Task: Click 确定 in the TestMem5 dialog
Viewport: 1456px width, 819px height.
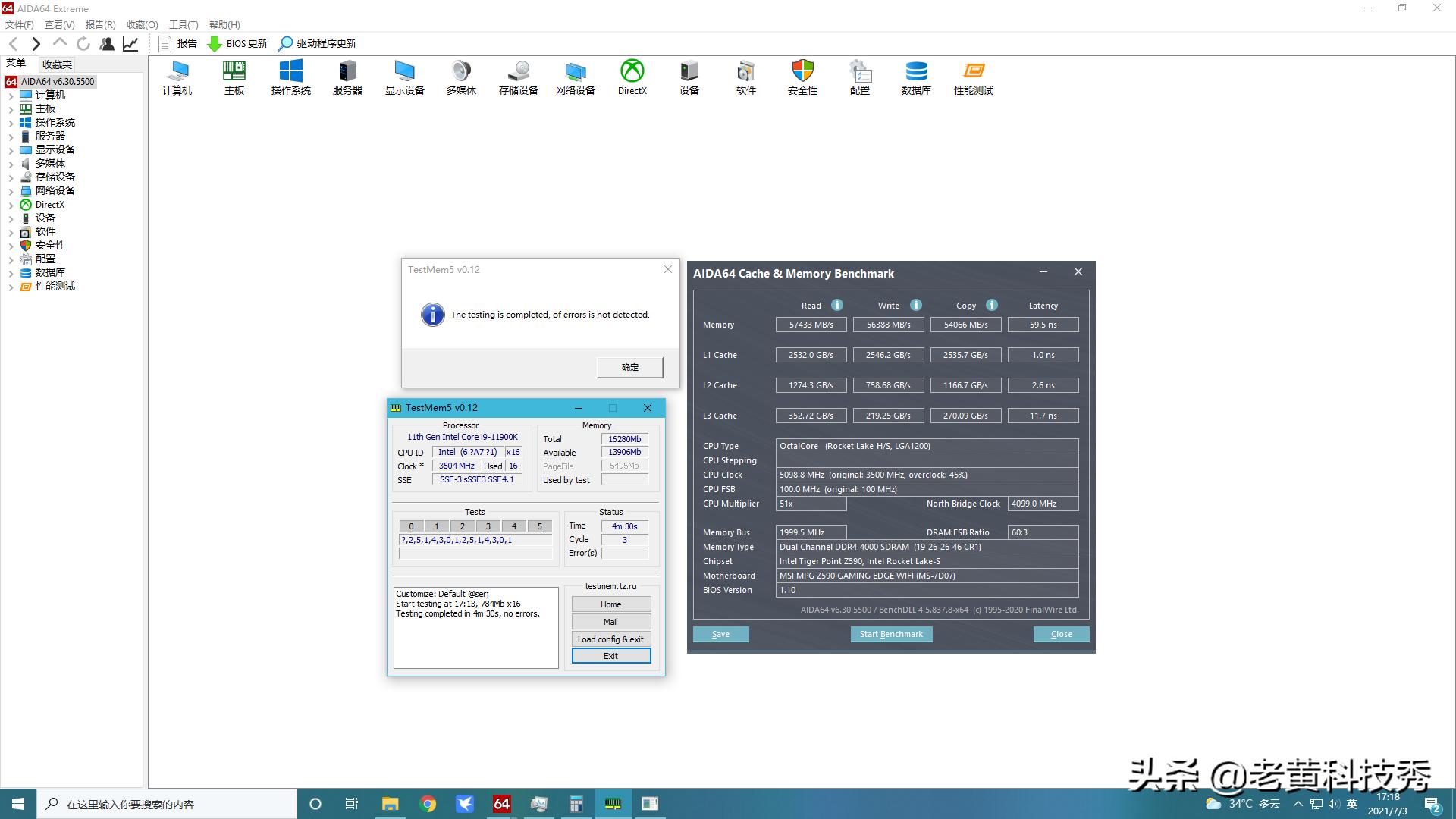Action: [x=629, y=367]
